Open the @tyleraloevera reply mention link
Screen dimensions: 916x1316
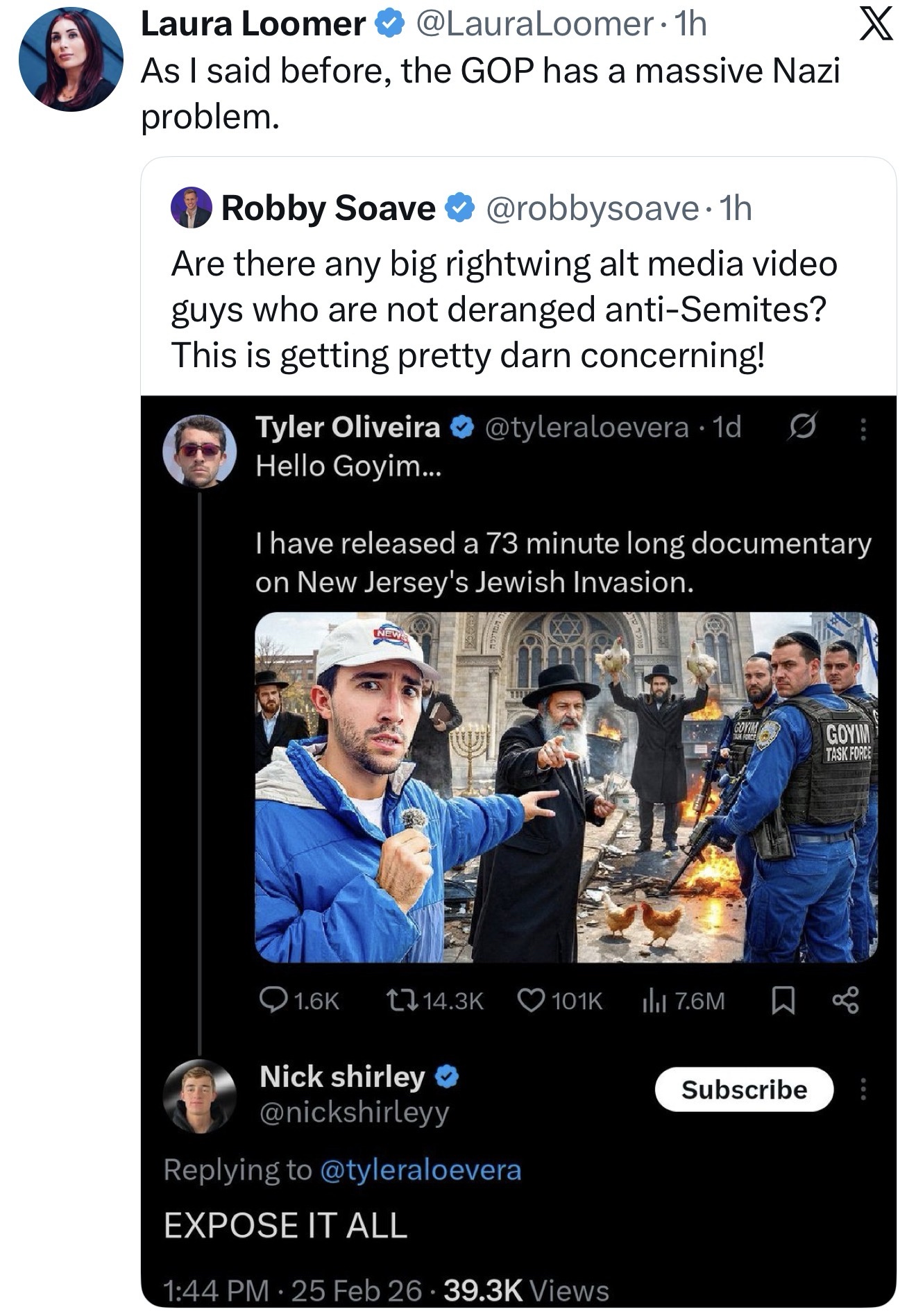click(x=420, y=1170)
